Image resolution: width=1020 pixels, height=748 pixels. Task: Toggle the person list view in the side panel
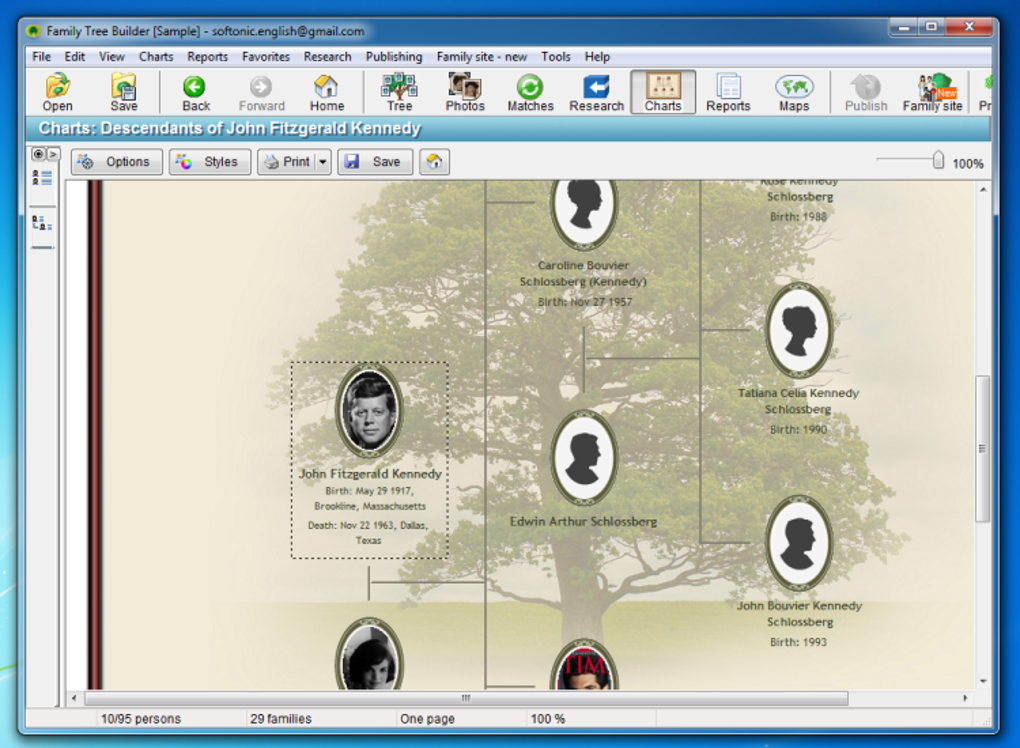tap(42, 178)
